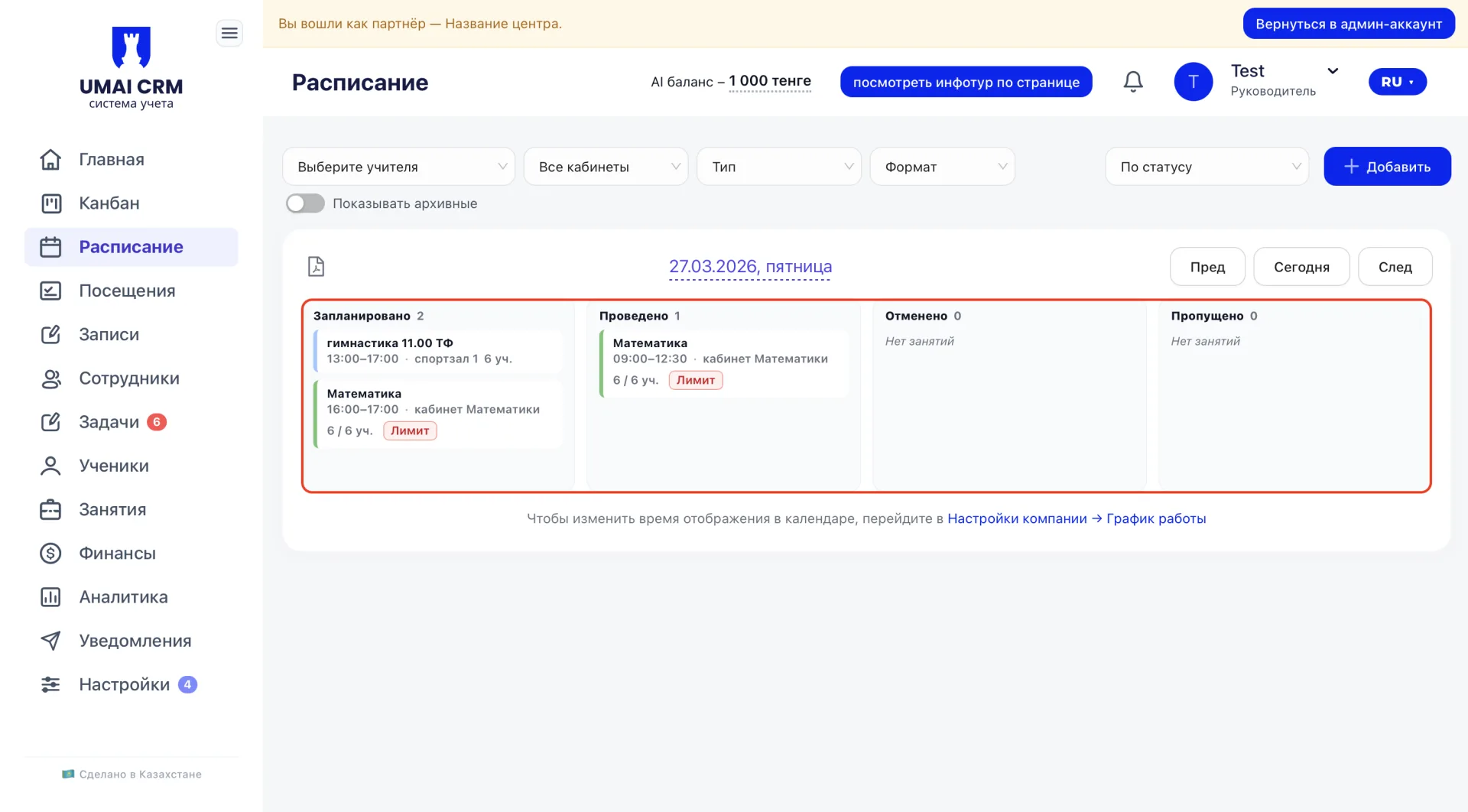Screen dimensions: 1468x812
Task: Click the Финансы dollar icon
Action: [50, 553]
